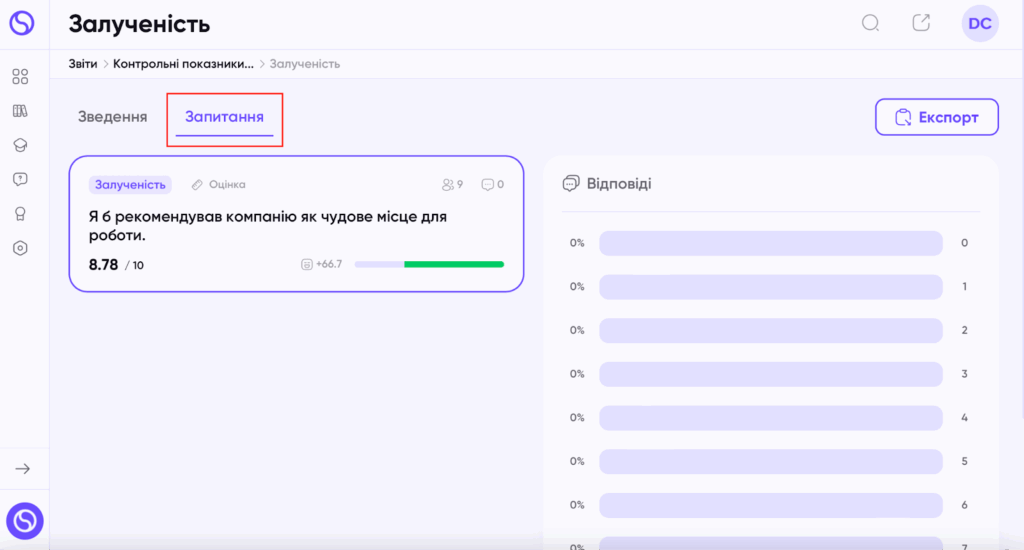
Task: Click the search magnifier icon
Action: [871, 24]
